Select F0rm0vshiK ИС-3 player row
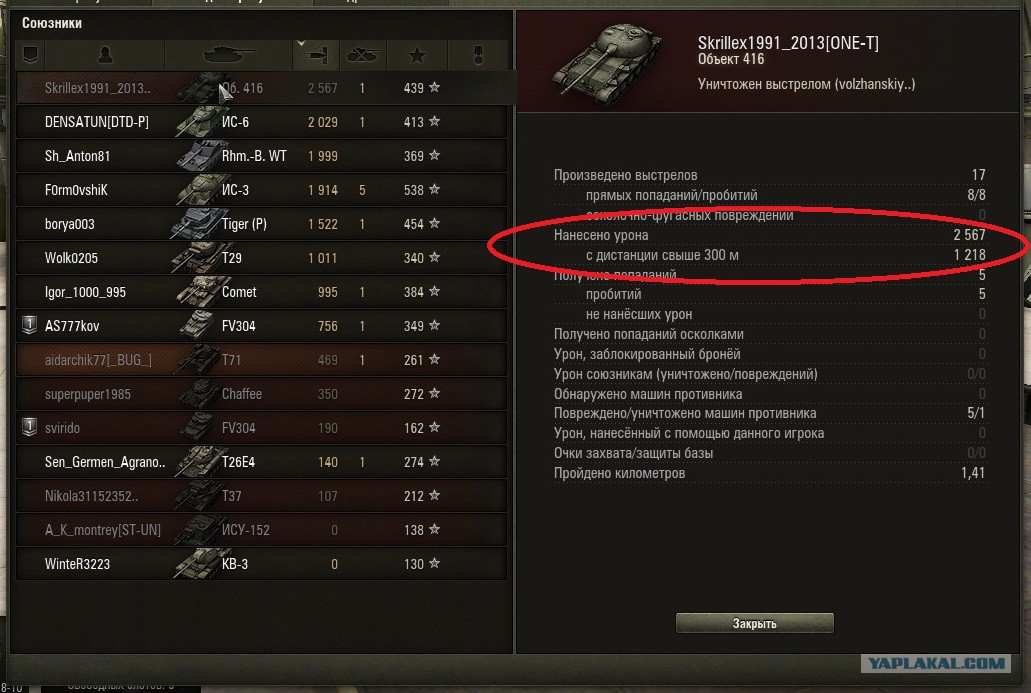Screen dimensions: 1031x693 tap(262, 190)
